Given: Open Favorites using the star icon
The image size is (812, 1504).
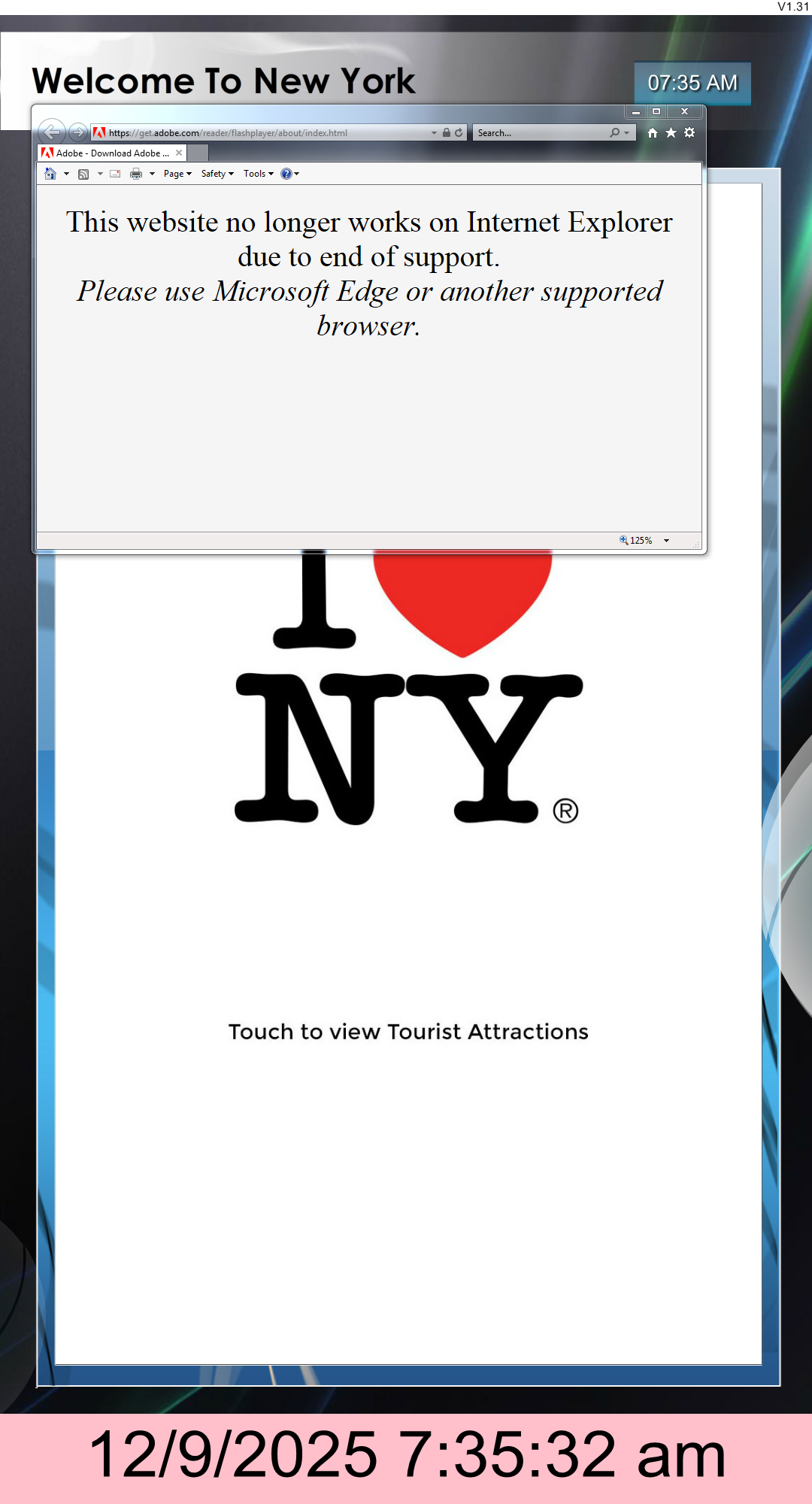Looking at the screenshot, I should (671, 133).
